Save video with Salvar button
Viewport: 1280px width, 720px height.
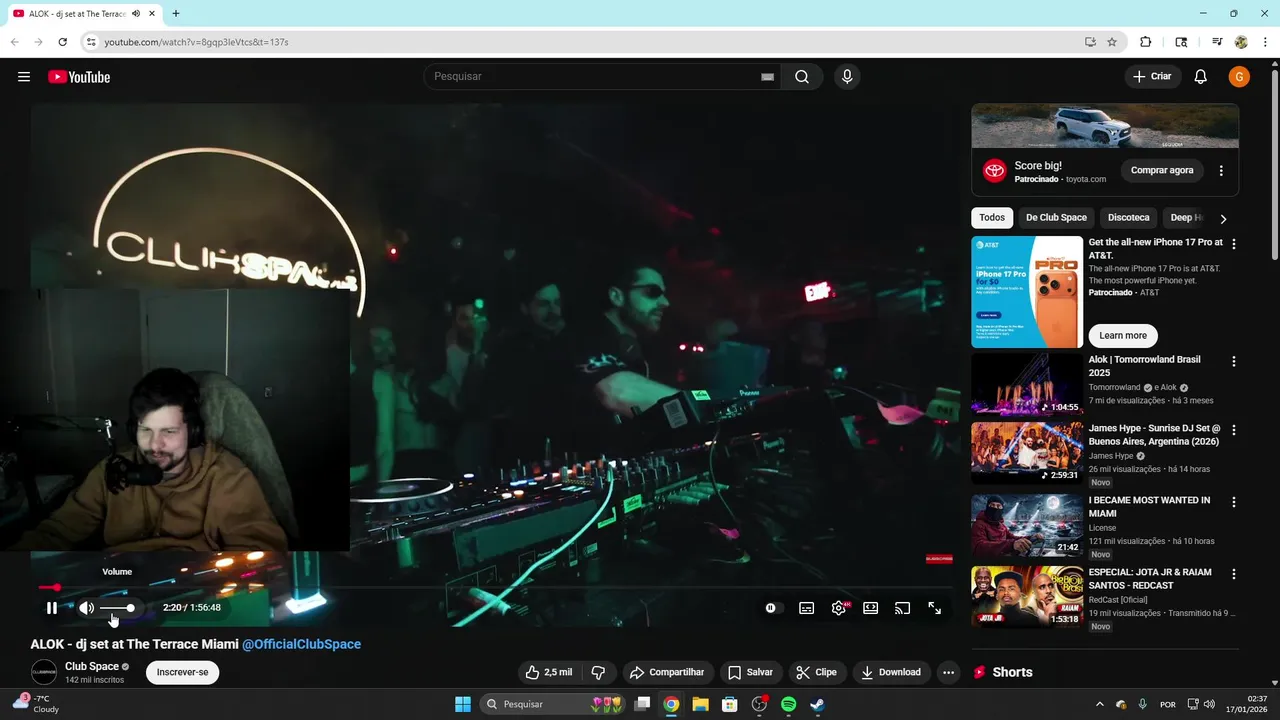[750, 672]
